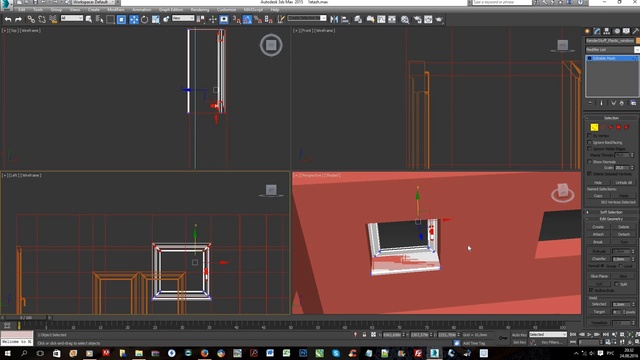Open the key mode Selected dropdown
The height and width of the screenshot is (360, 640).
(548, 334)
